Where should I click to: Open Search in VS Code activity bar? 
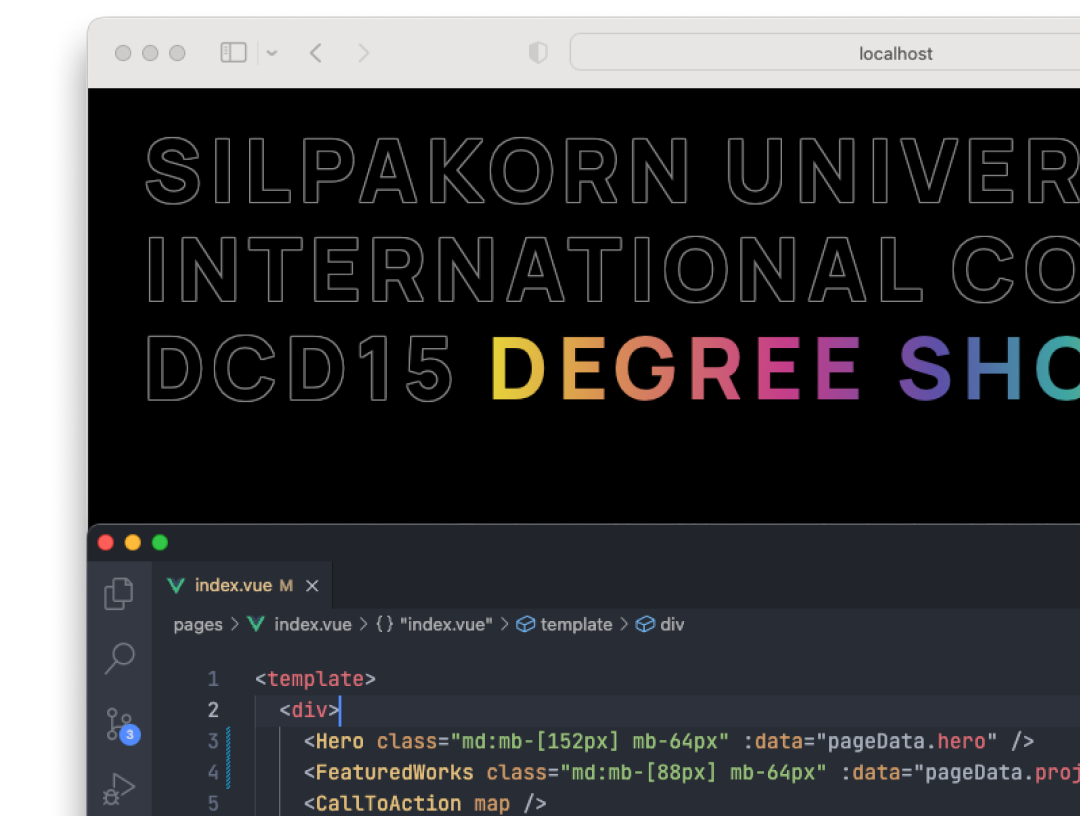[119, 658]
